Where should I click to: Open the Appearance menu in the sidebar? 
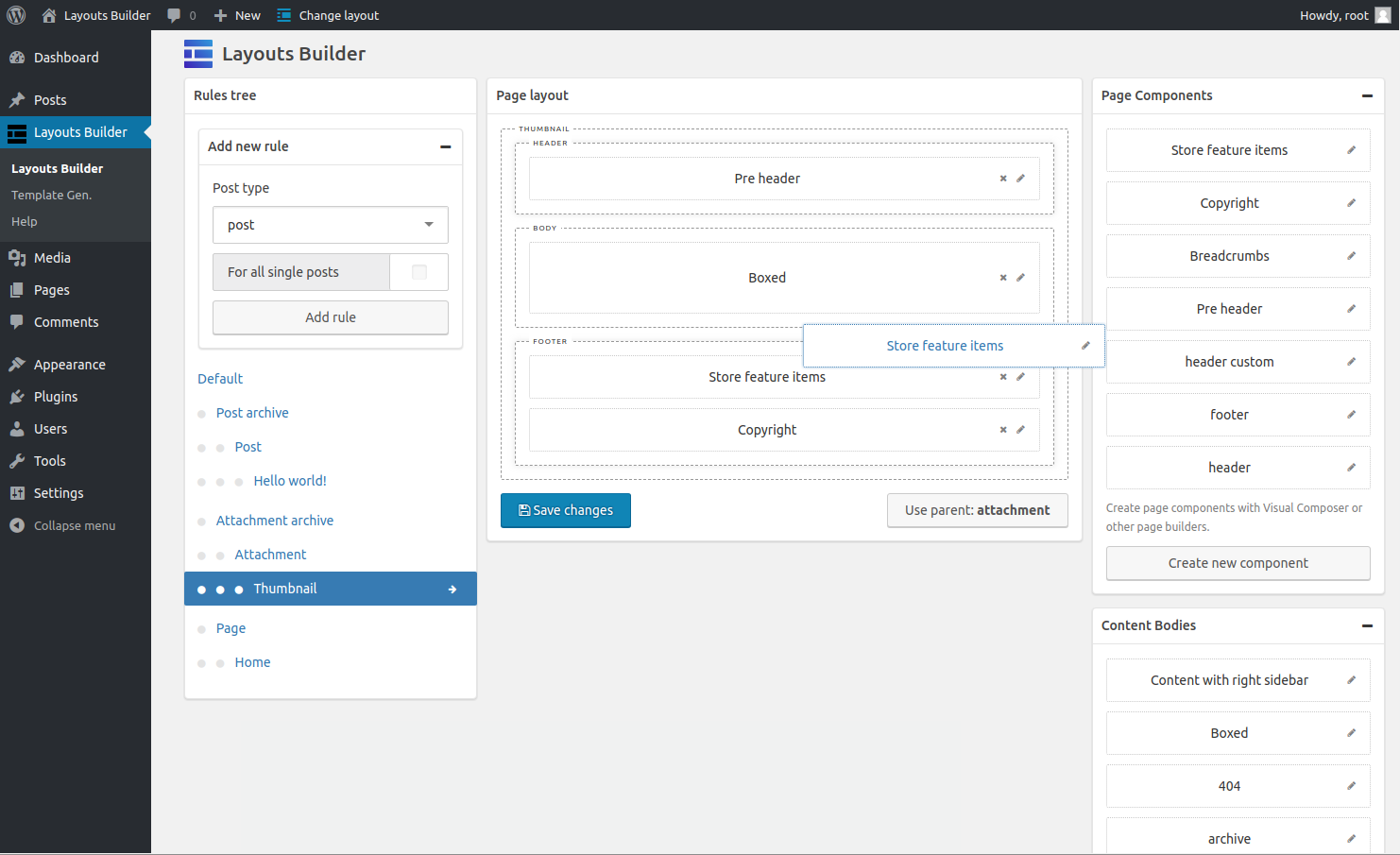69,365
